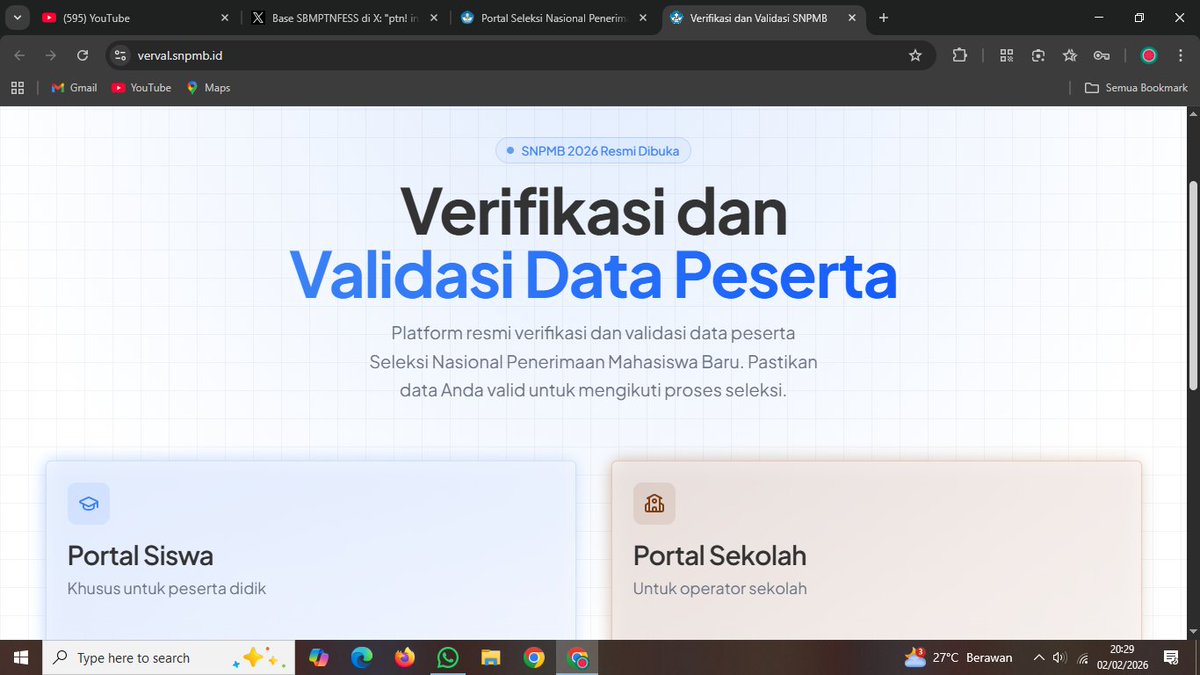Image resolution: width=1200 pixels, height=675 pixels.
Task: Open the Windows Start menu
Action: tap(20, 658)
